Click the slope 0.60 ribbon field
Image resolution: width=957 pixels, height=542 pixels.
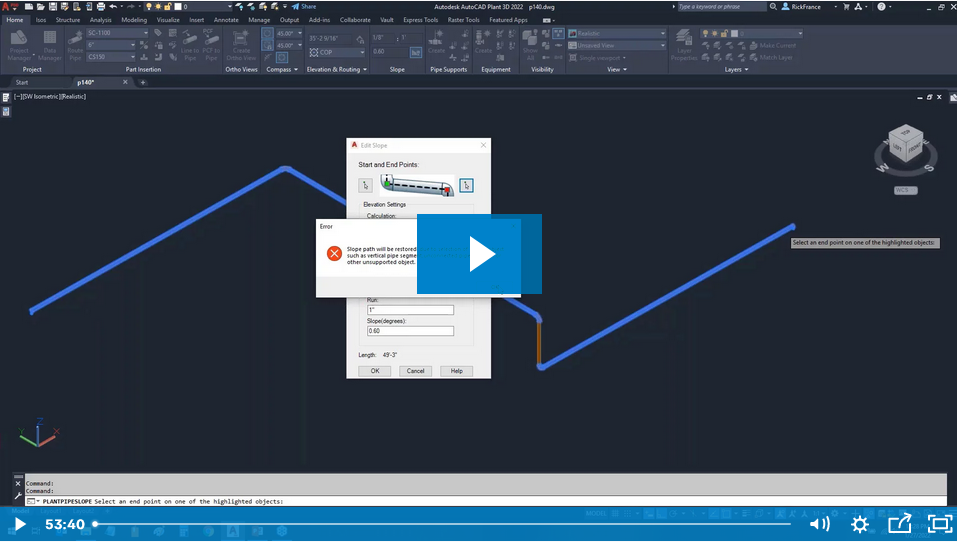pyautogui.click(x=389, y=52)
